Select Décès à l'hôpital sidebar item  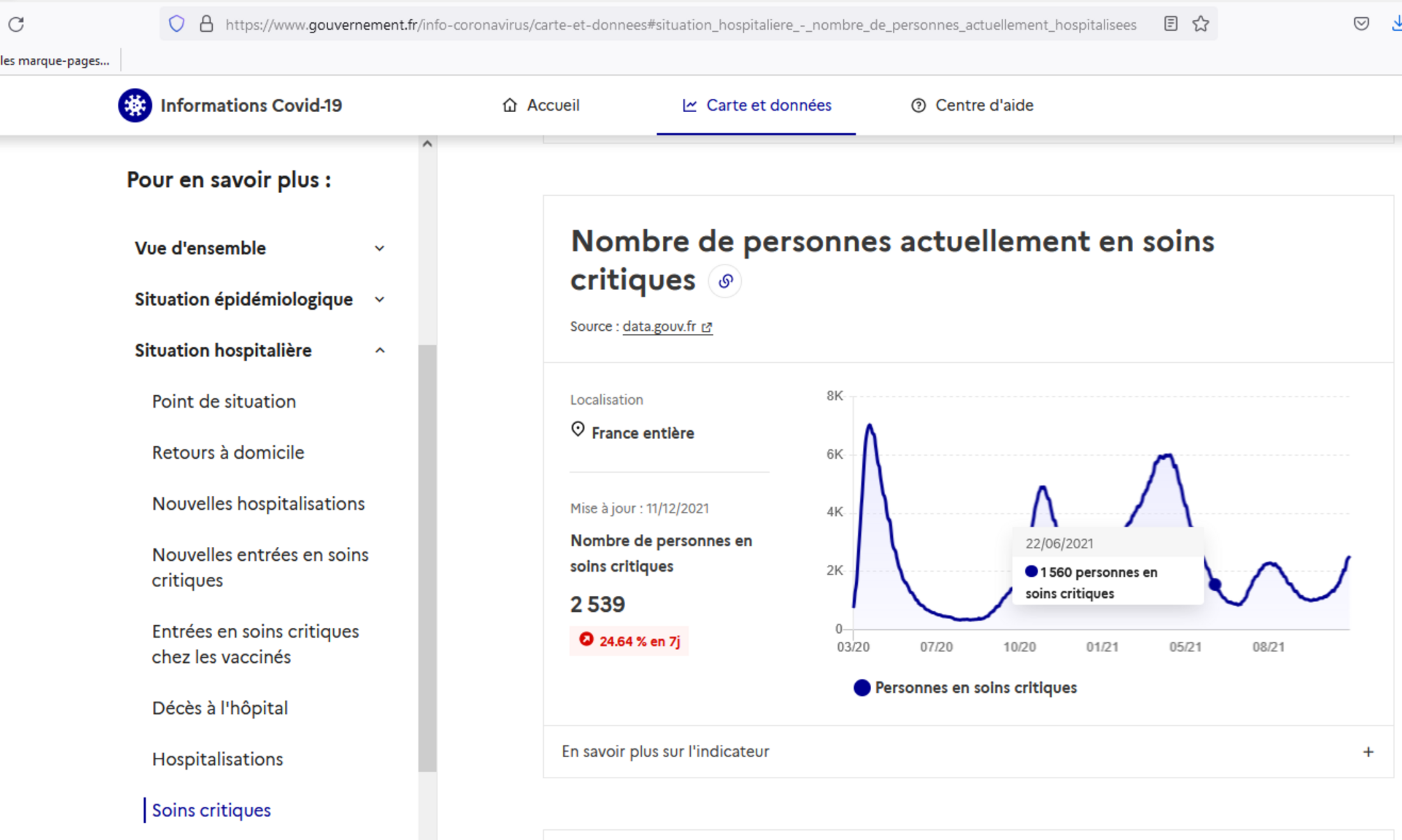point(220,708)
